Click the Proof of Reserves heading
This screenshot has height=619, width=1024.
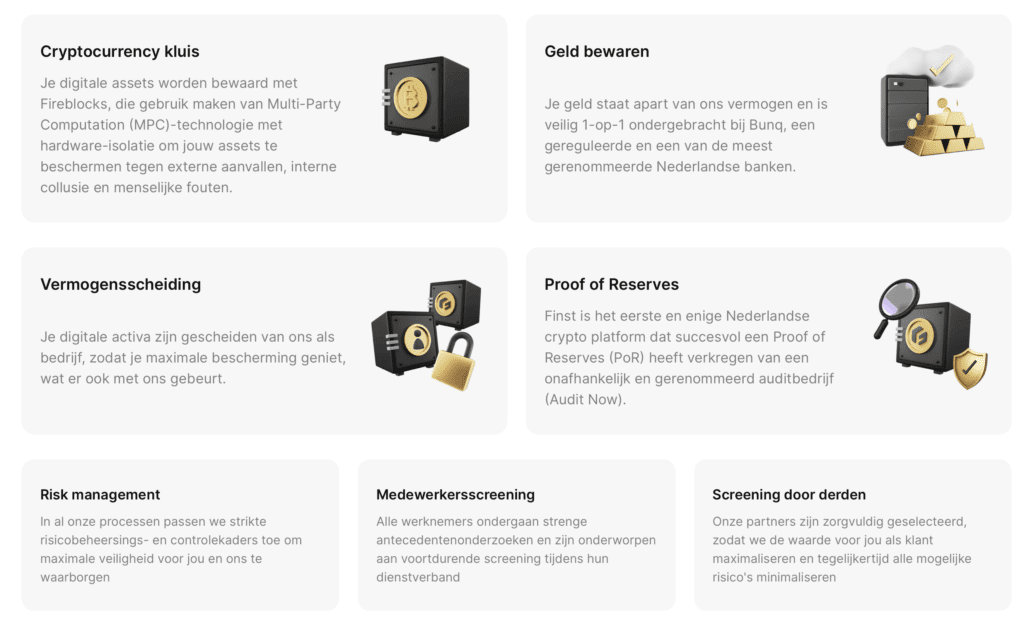[x=612, y=285]
